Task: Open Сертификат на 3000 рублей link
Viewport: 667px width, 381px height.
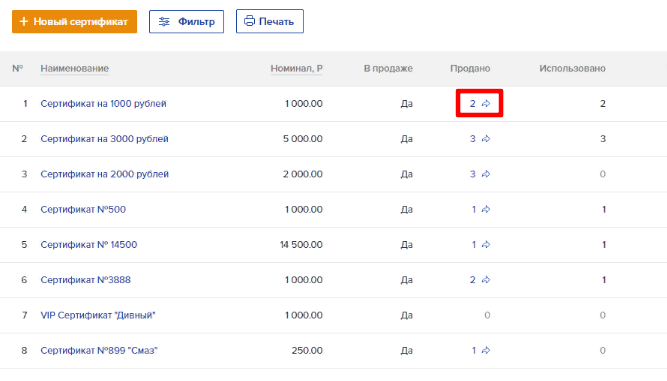Action: tap(105, 139)
